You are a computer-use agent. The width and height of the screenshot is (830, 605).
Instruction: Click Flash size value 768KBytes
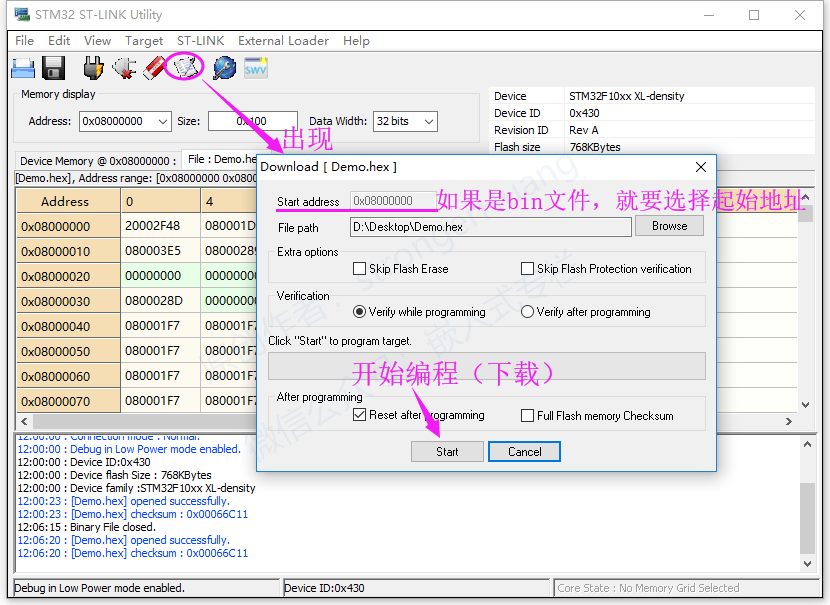[x=595, y=147]
